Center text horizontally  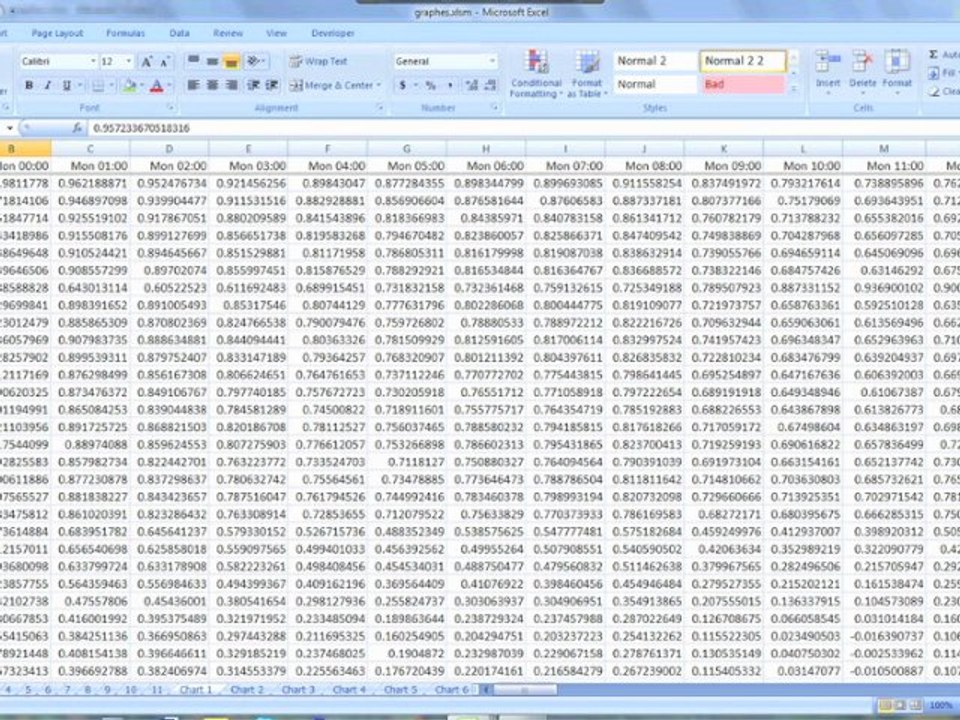[x=212, y=85]
